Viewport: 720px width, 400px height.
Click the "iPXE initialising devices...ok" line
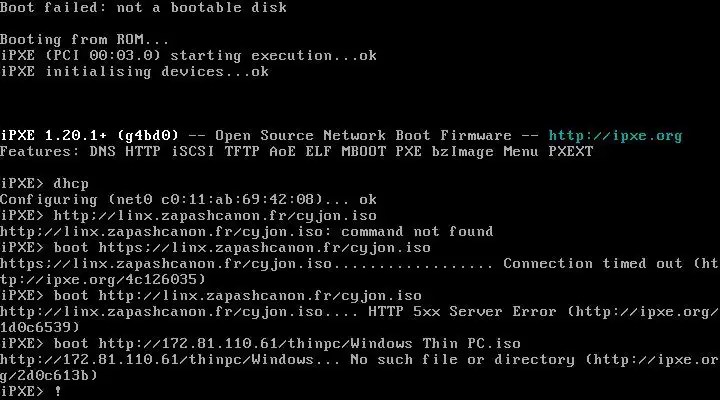click(134, 72)
